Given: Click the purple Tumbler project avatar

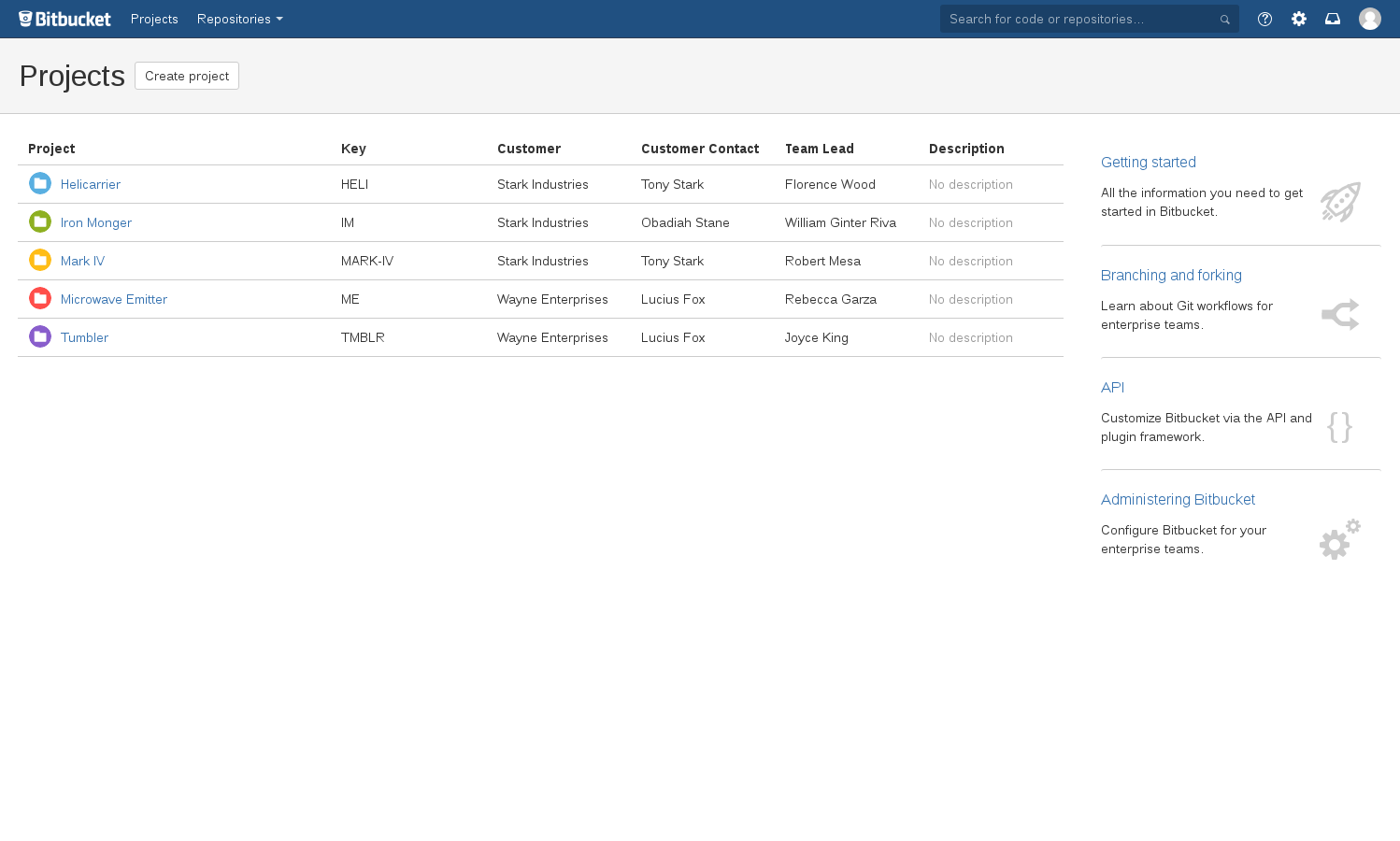Looking at the screenshot, I should point(40,336).
